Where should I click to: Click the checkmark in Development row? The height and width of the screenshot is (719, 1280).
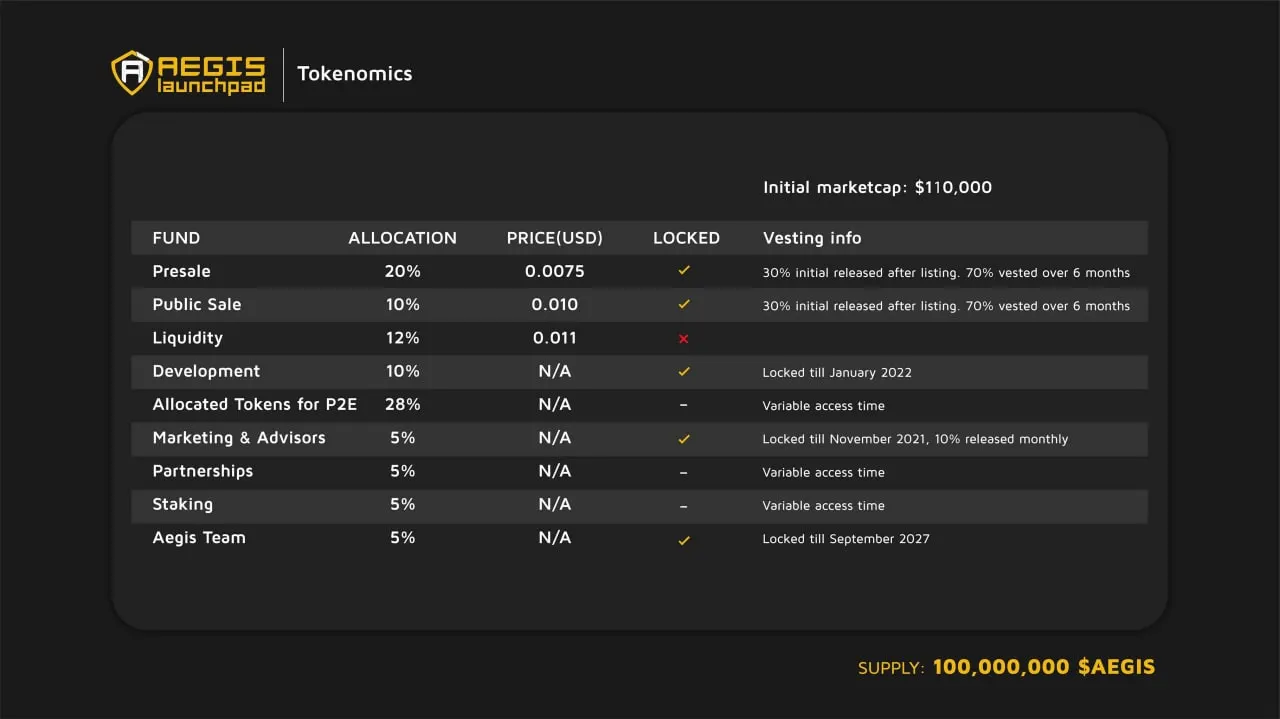click(684, 371)
